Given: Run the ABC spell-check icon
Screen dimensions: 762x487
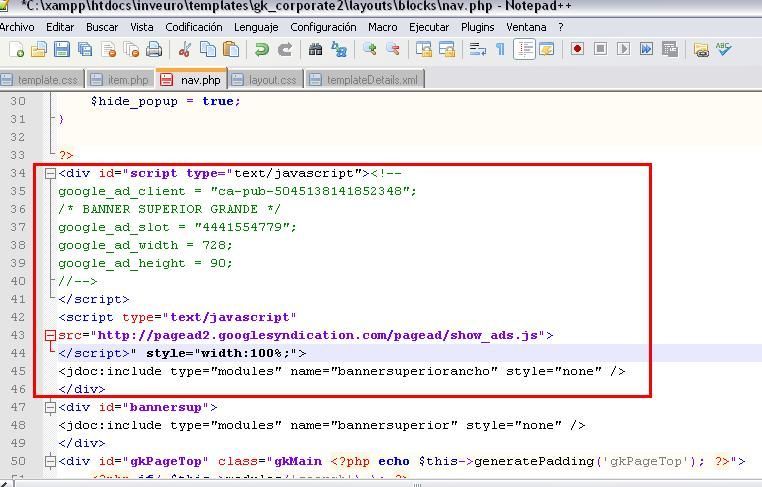Looking at the screenshot, I should (x=724, y=50).
